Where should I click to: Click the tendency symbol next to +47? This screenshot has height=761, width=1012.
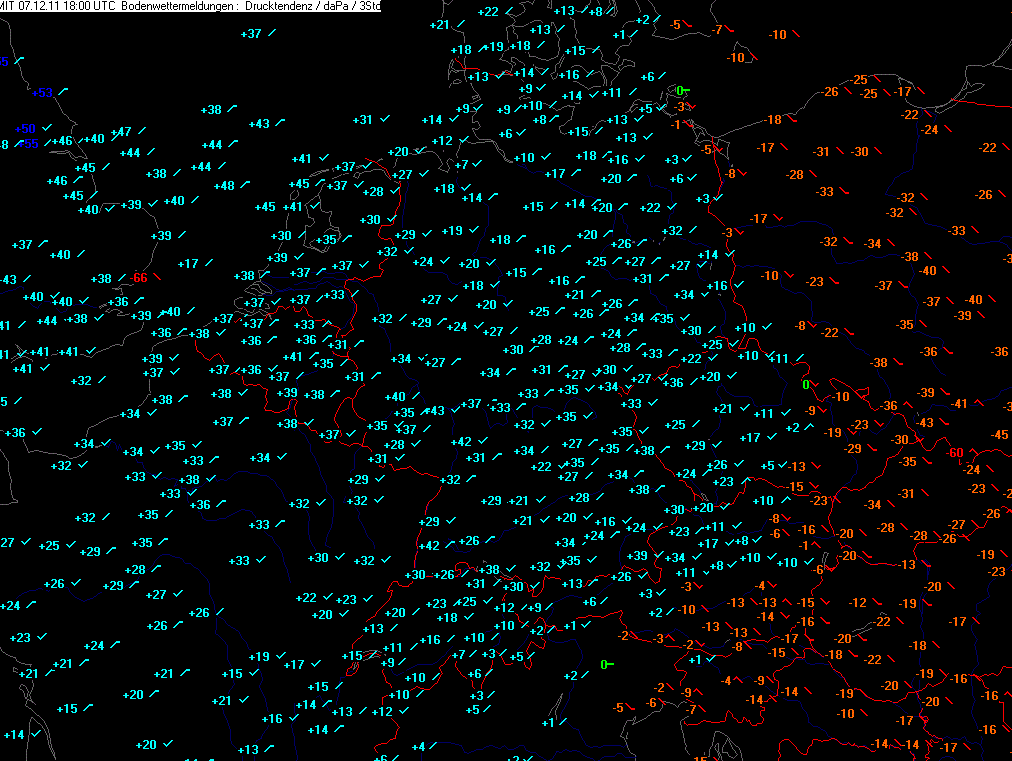pyautogui.click(x=144, y=131)
